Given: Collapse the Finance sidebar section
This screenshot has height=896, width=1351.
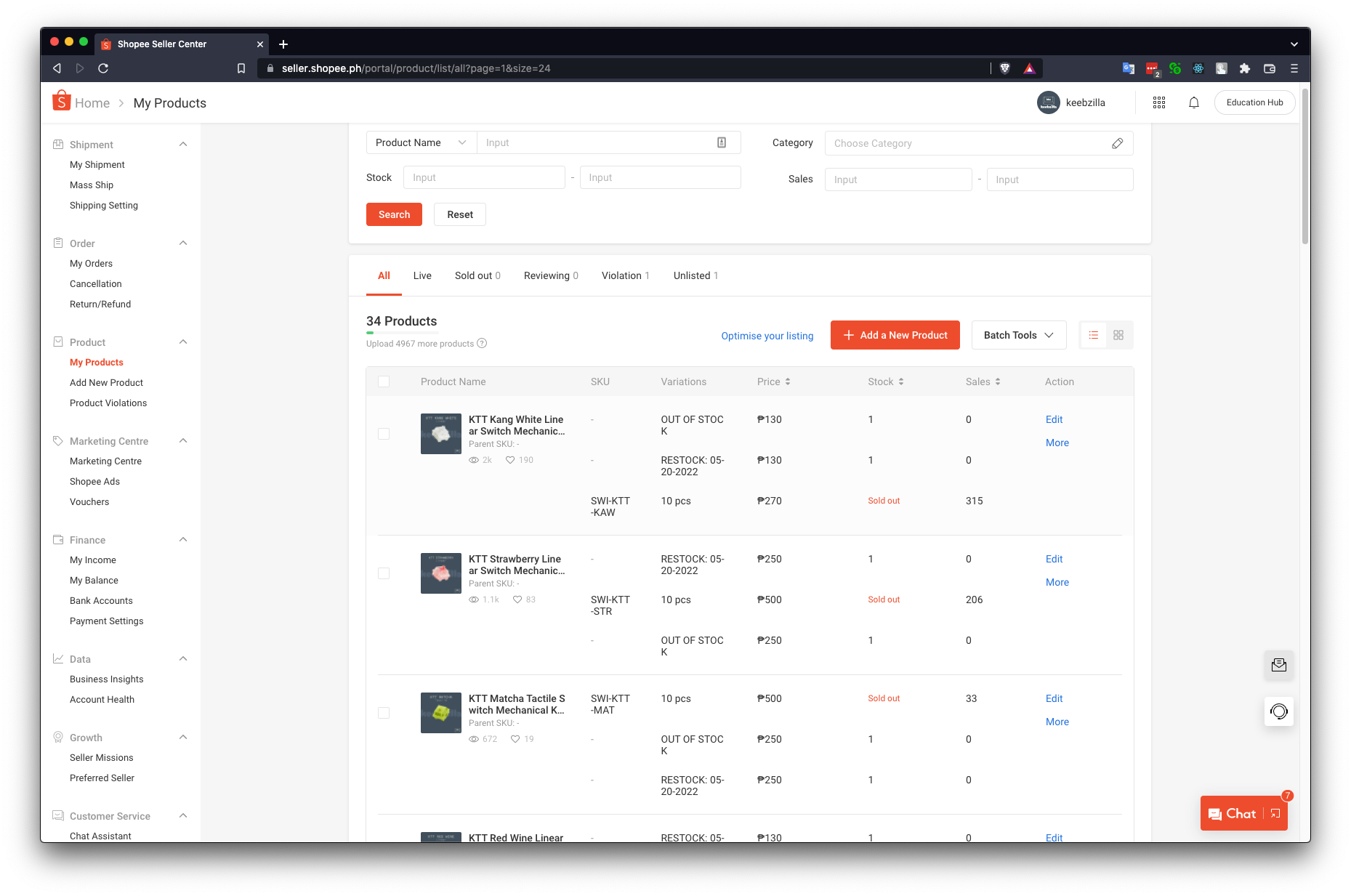Looking at the screenshot, I should [x=183, y=540].
